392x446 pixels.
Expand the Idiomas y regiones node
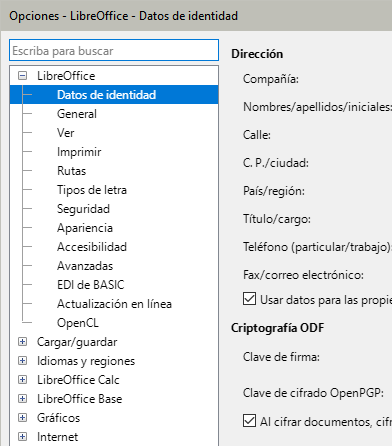(x=22, y=361)
